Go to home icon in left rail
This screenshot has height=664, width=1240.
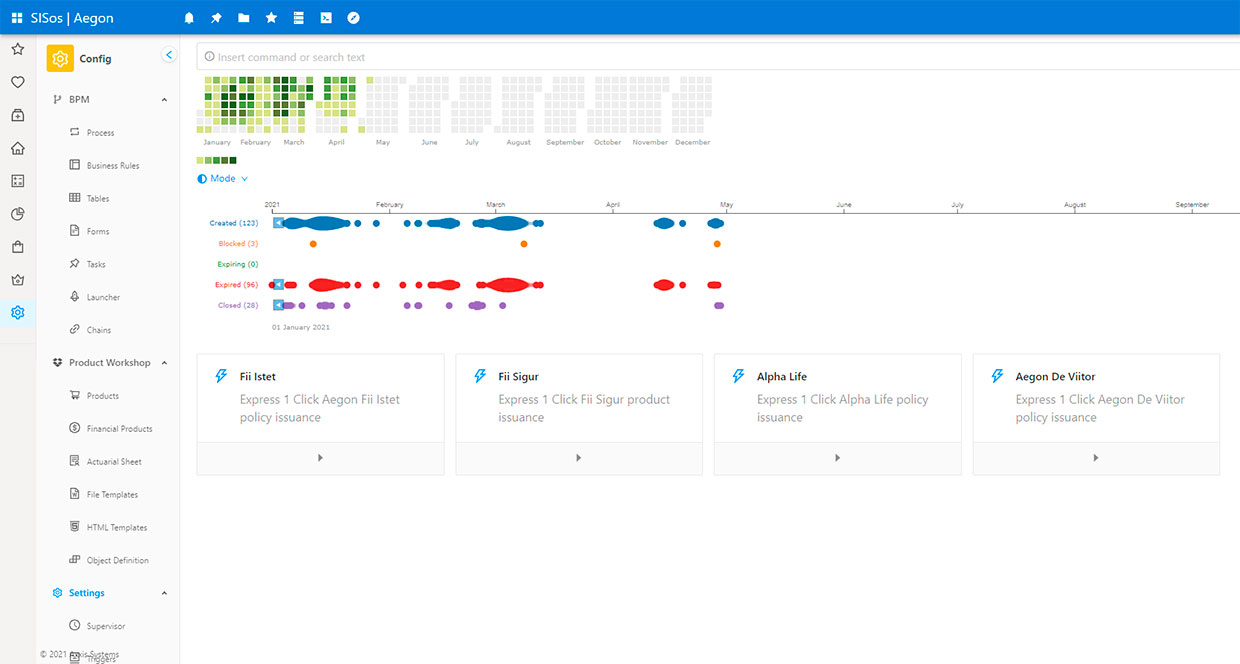point(17,148)
